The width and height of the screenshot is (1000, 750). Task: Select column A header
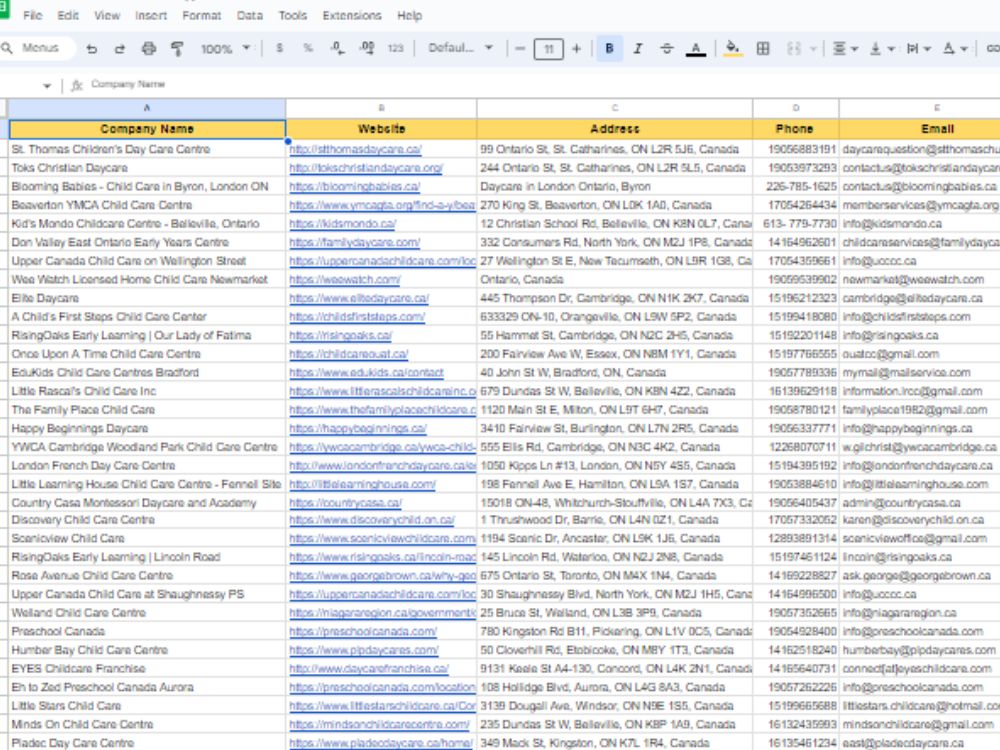147,108
